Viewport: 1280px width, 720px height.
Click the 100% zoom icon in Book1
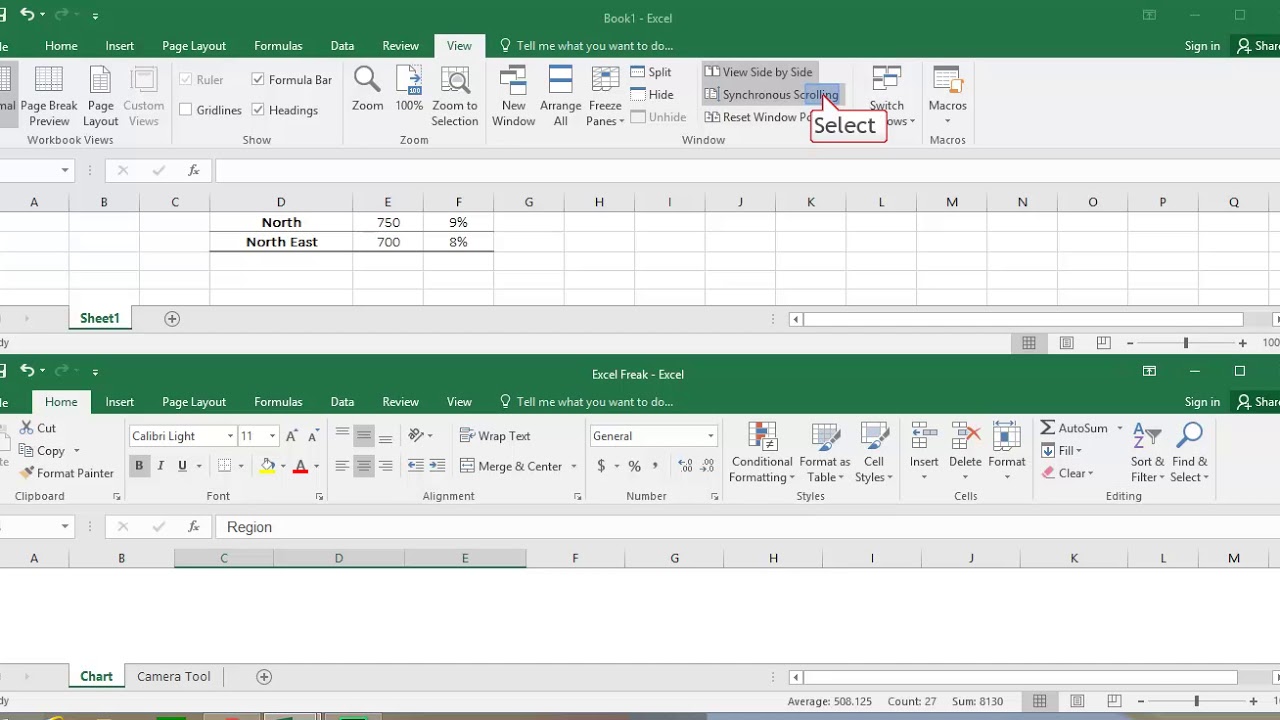pyautogui.click(x=409, y=88)
